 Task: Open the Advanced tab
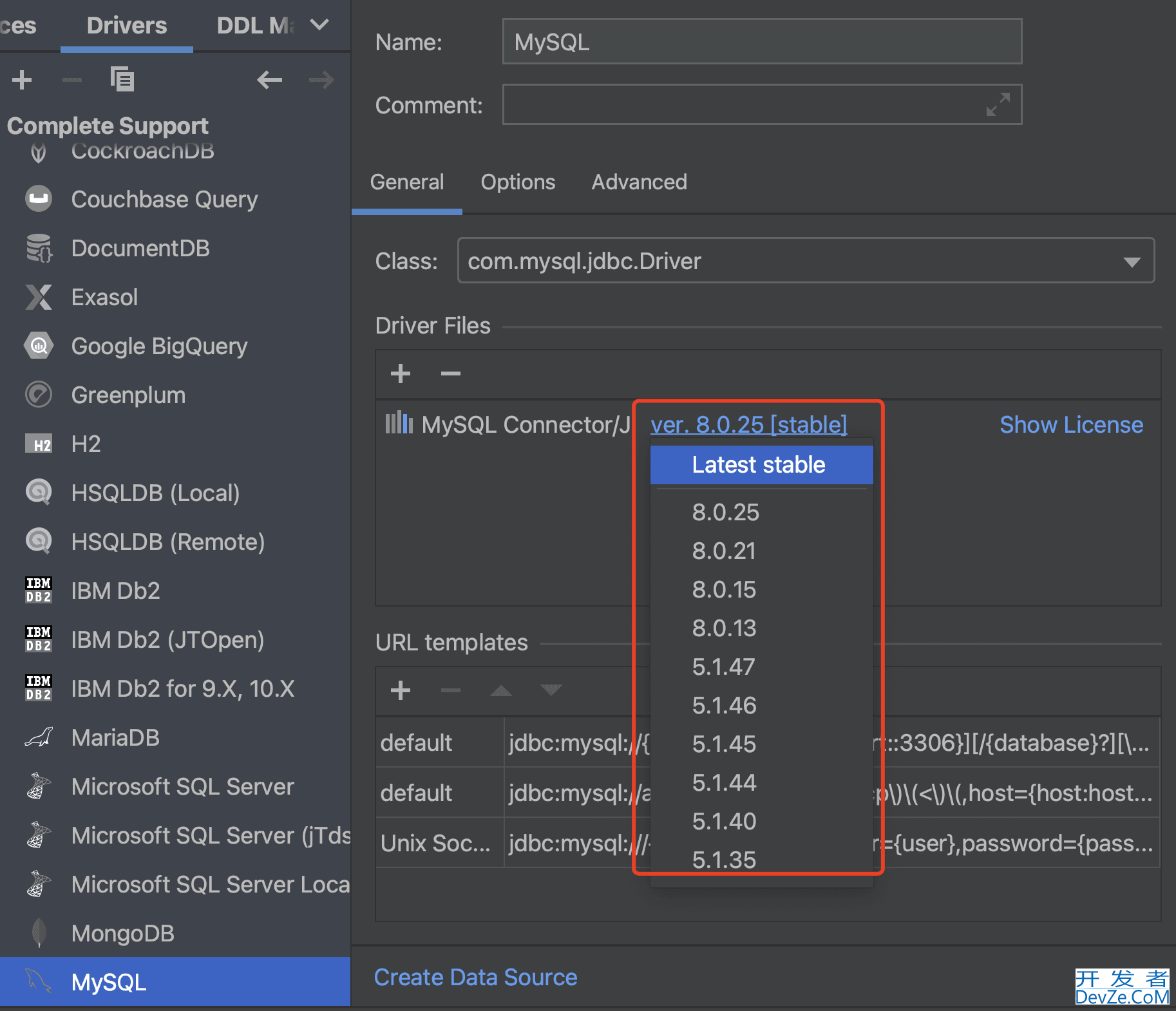[x=640, y=182]
